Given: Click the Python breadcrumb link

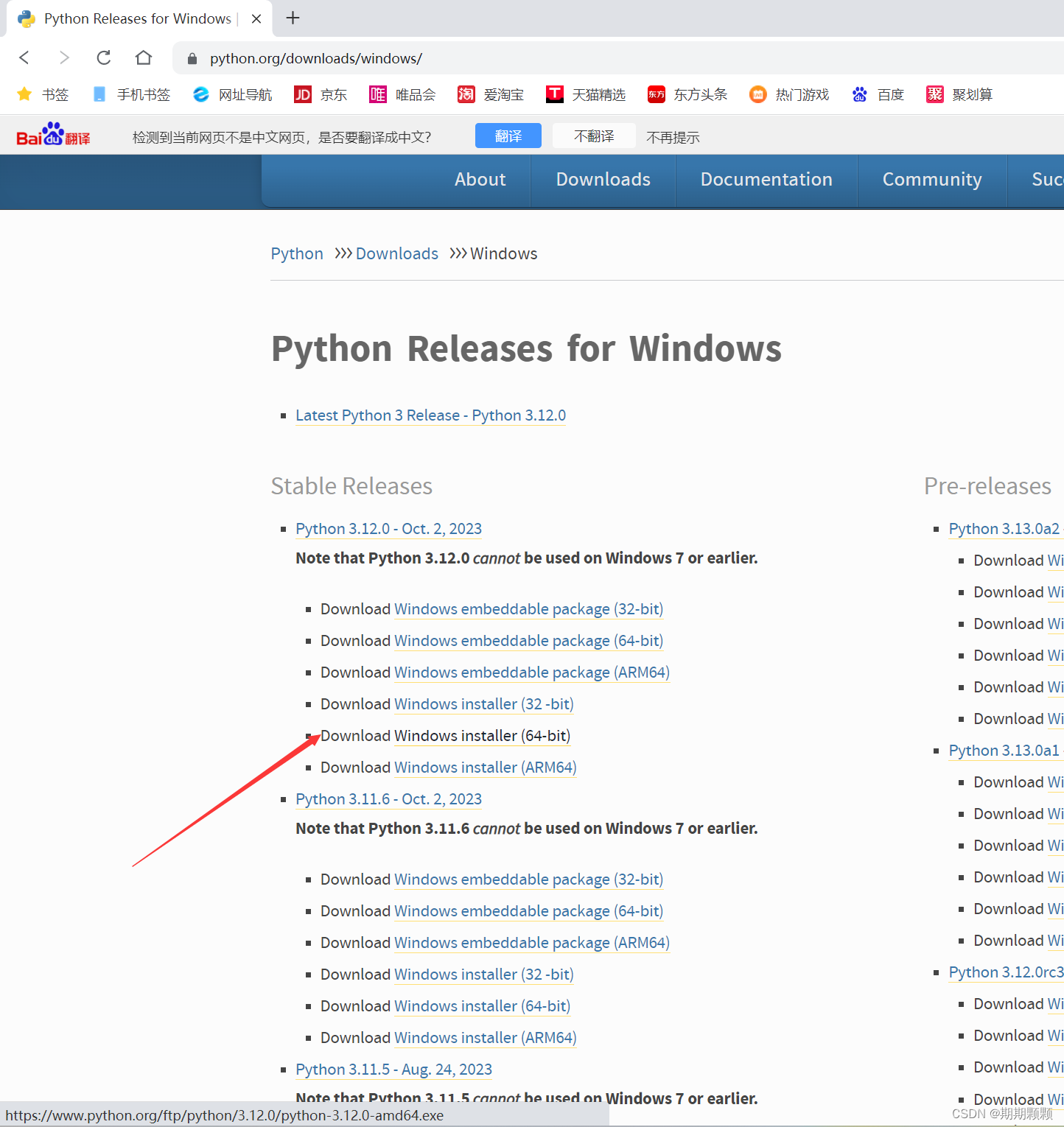Looking at the screenshot, I should coord(297,253).
